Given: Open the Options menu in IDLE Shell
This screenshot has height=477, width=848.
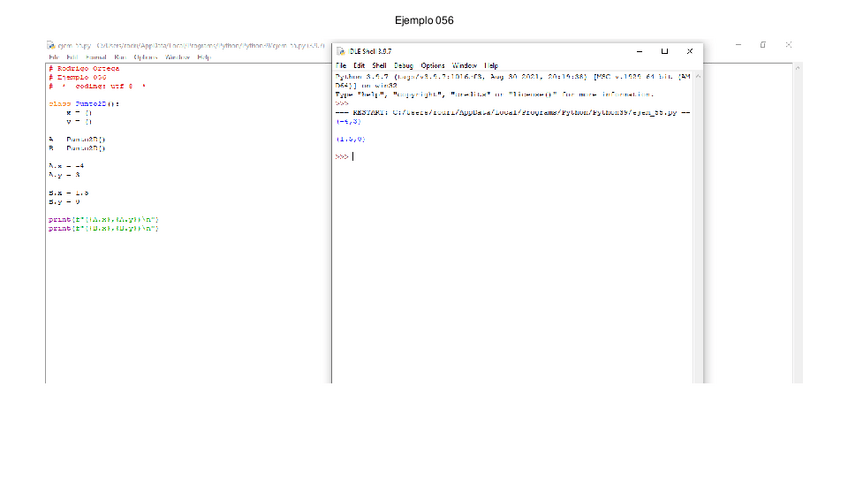Looking at the screenshot, I should [432, 65].
